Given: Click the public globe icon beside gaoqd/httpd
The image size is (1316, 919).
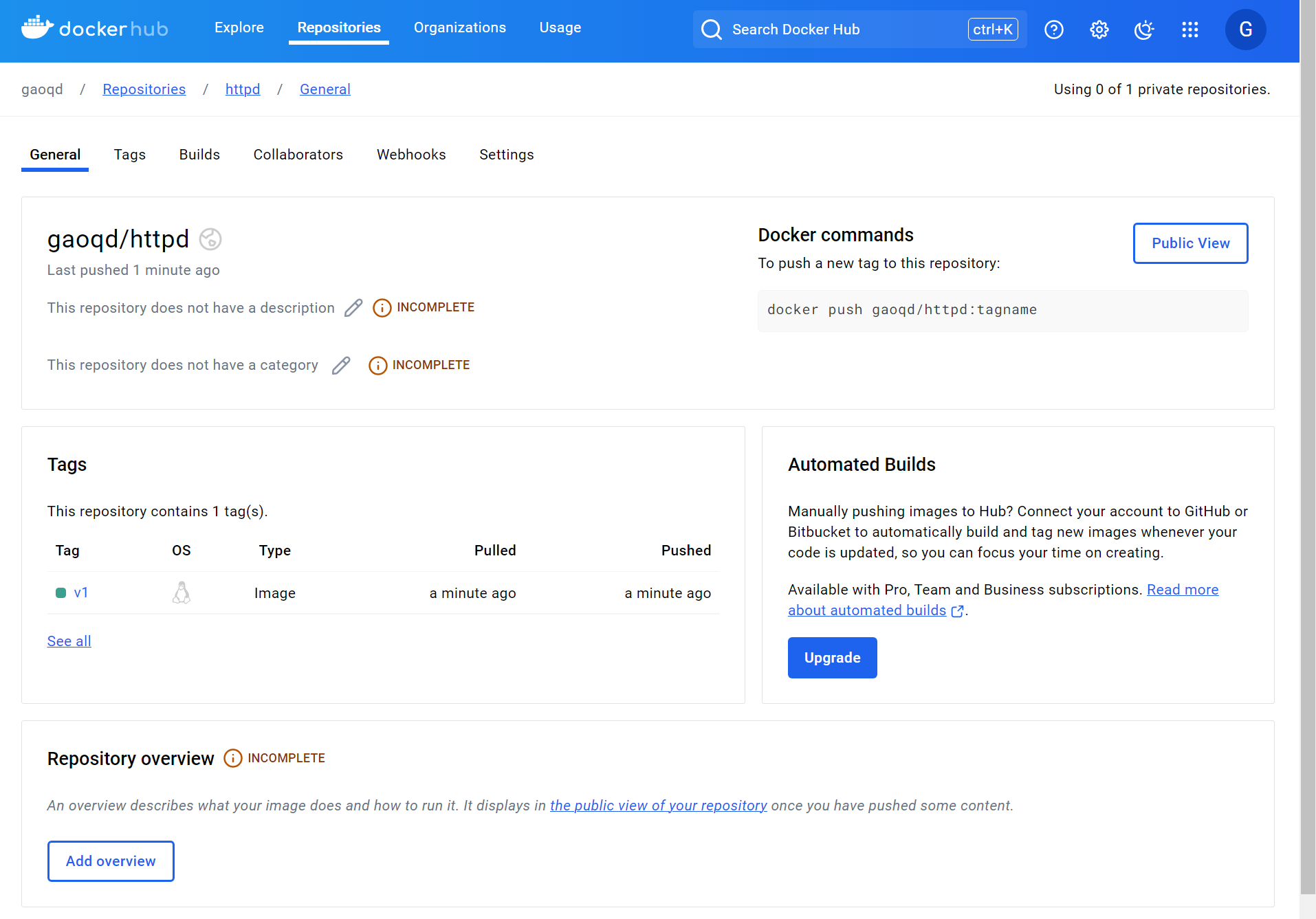Looking at the screenshot, I should [210, 239].
